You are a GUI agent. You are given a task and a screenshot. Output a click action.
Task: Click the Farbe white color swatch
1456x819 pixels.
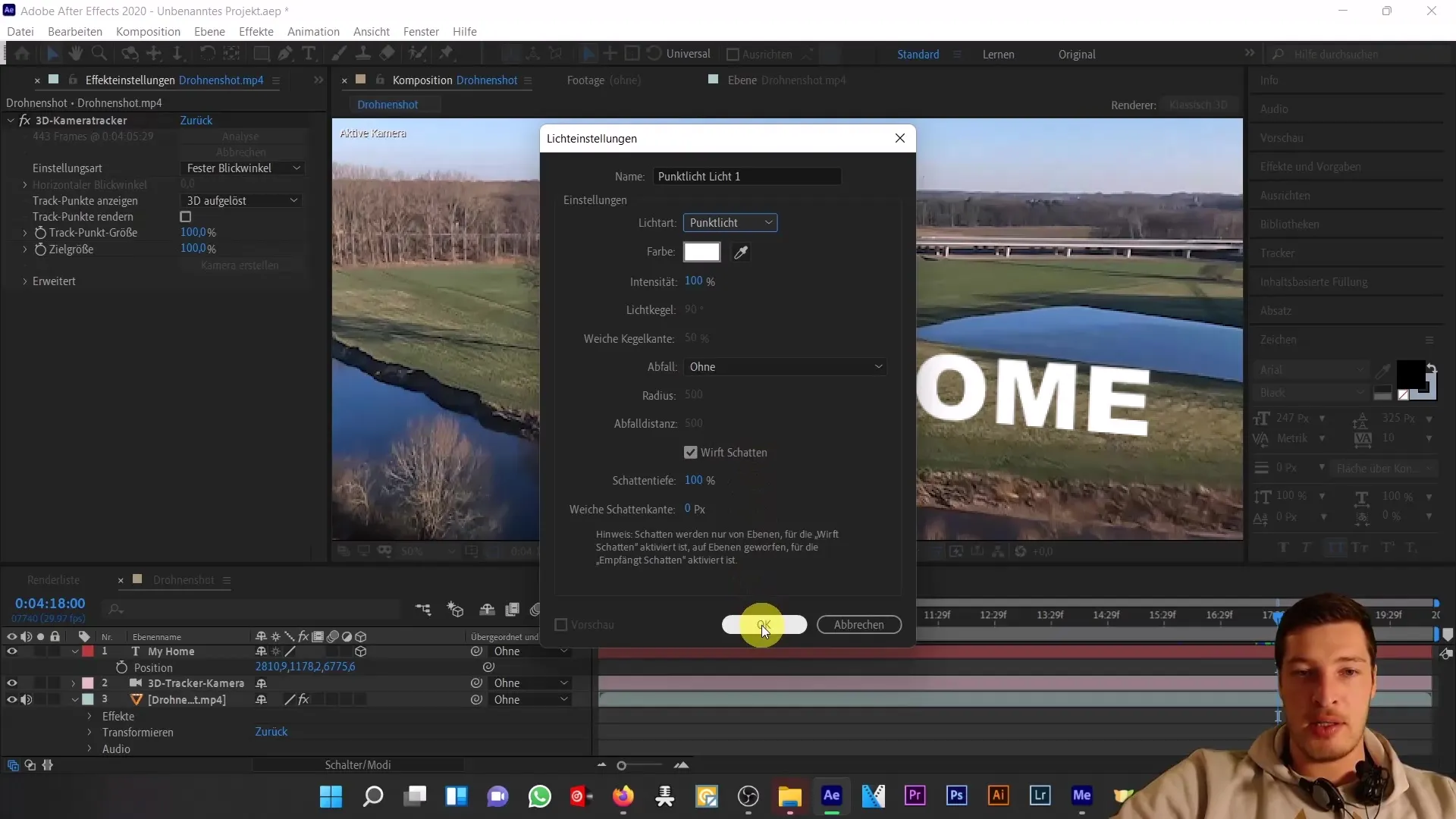click(x=701, y=251)
